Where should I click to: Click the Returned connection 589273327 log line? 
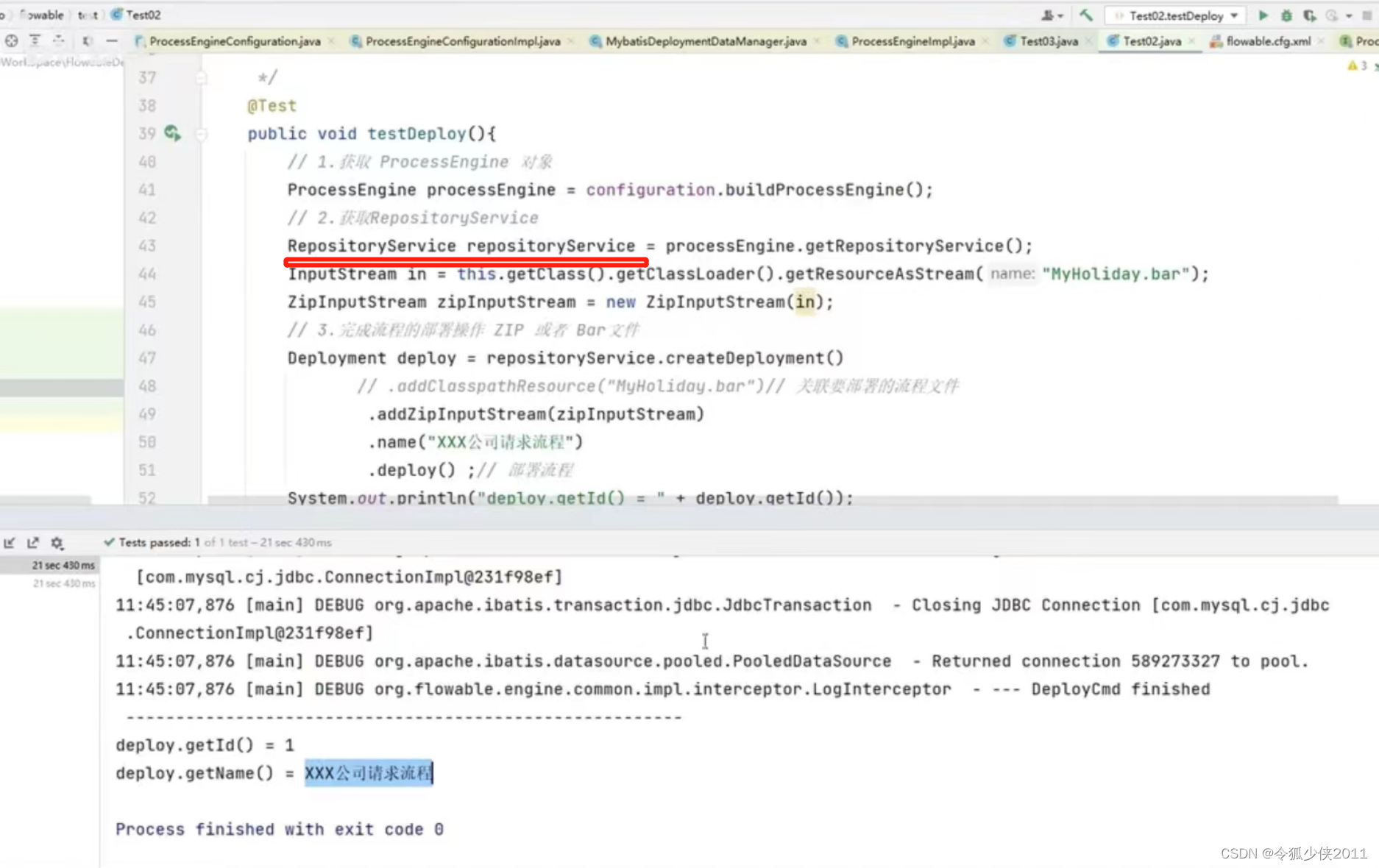click(712, 661)
